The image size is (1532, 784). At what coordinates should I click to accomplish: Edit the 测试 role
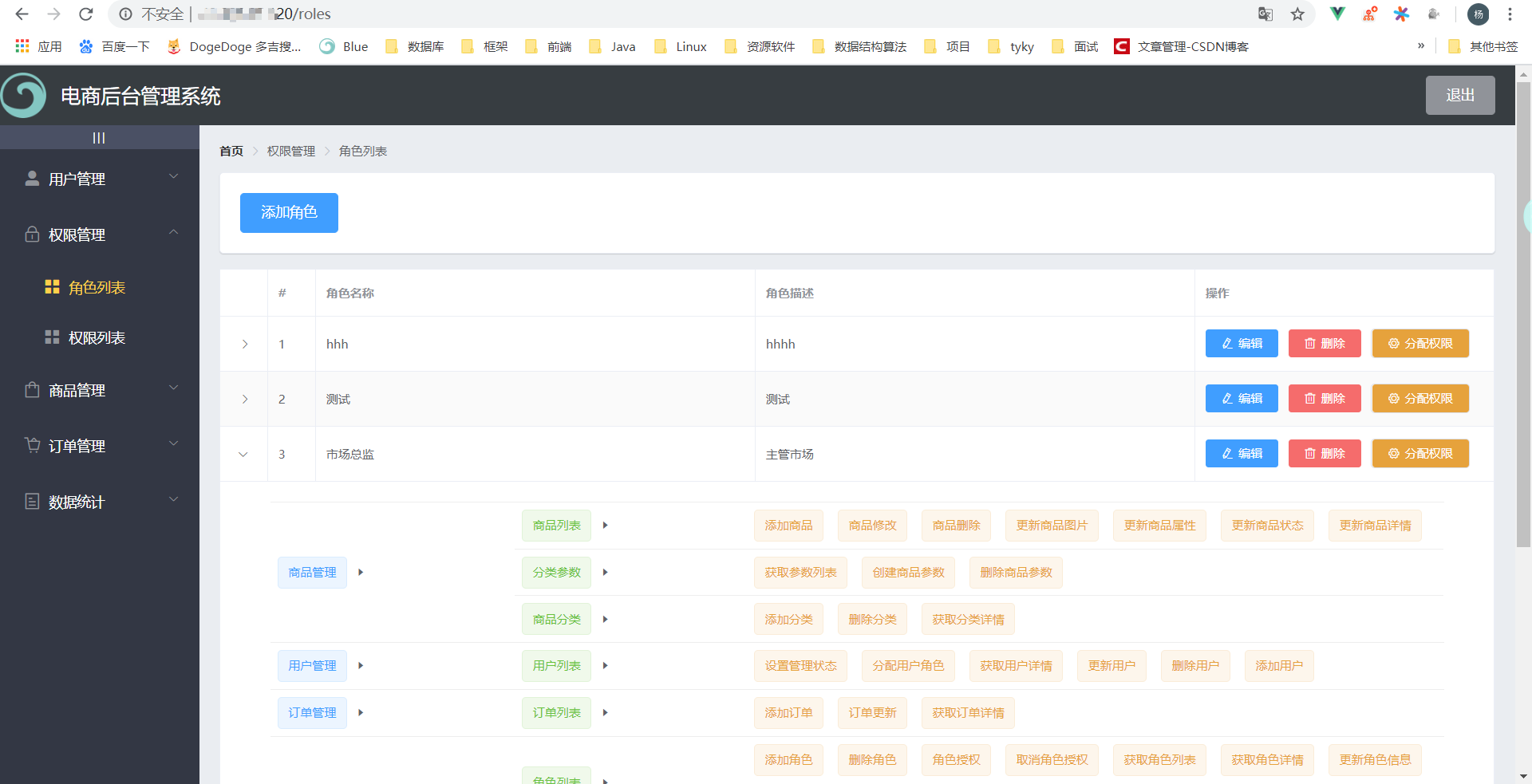click(1242, 398)
